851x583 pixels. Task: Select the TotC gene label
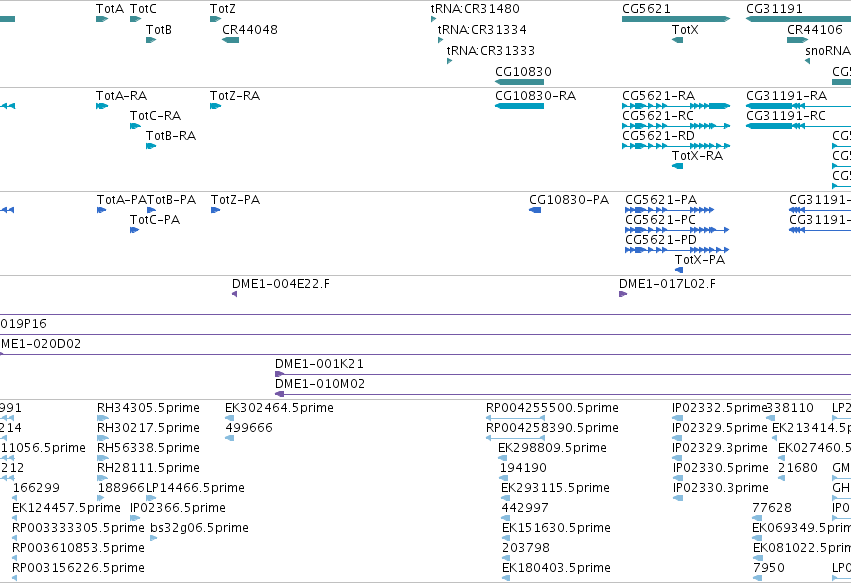click(x=143, y=9)
